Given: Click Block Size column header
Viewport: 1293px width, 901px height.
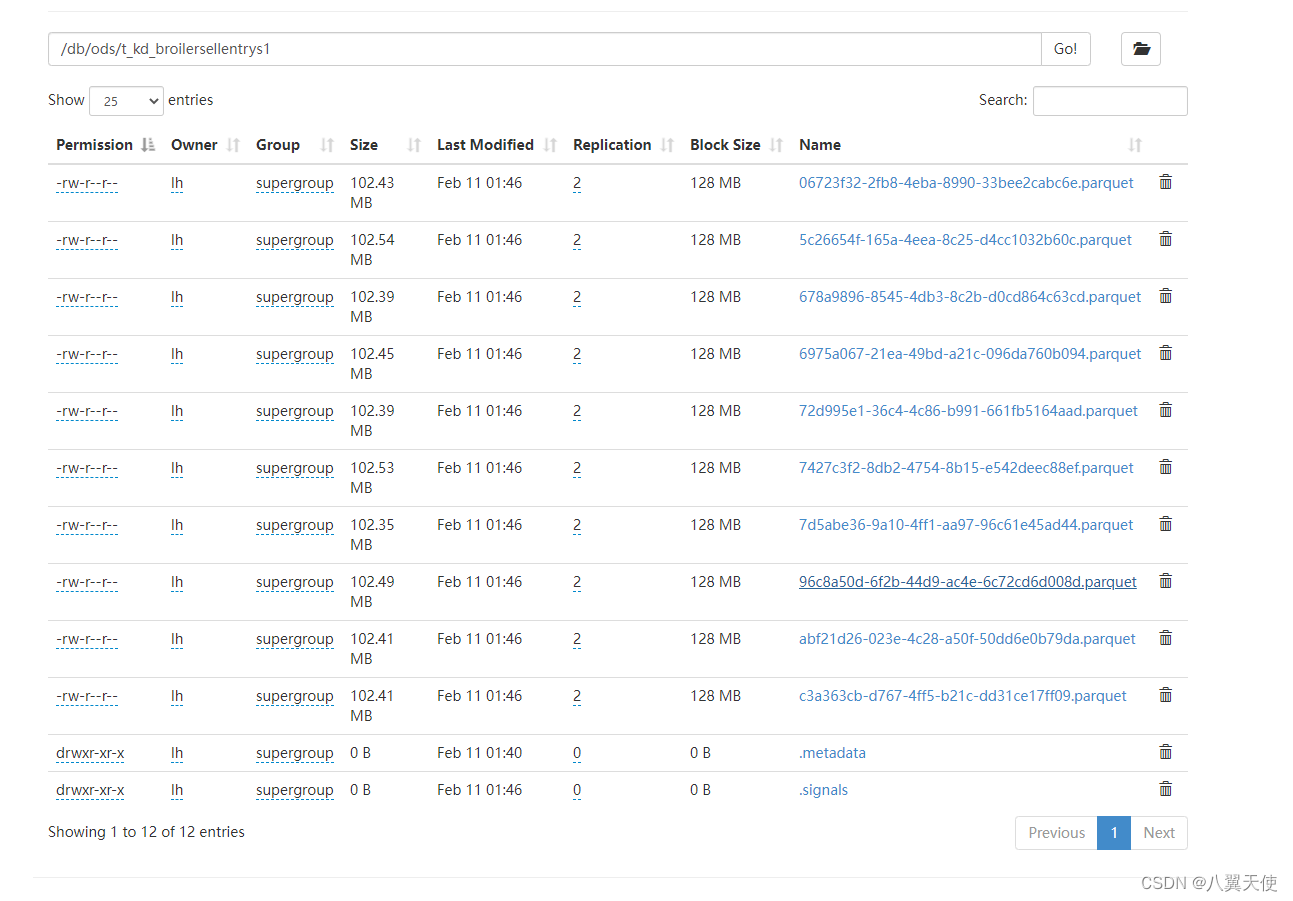Looking at the screenshot, I should (x=725, y=145).
